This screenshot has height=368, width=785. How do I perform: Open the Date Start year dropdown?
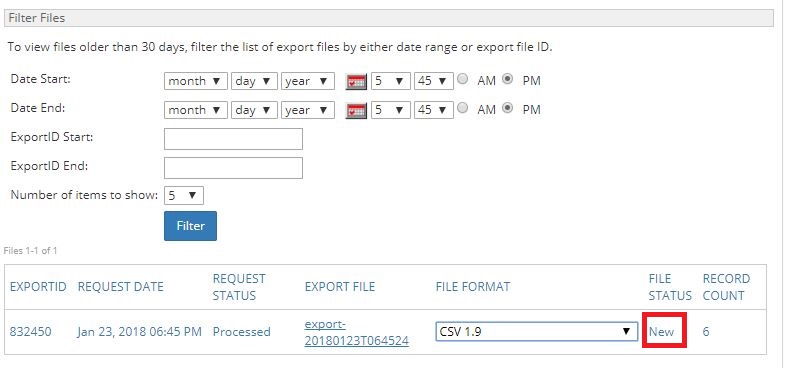[x=307, y=81]
